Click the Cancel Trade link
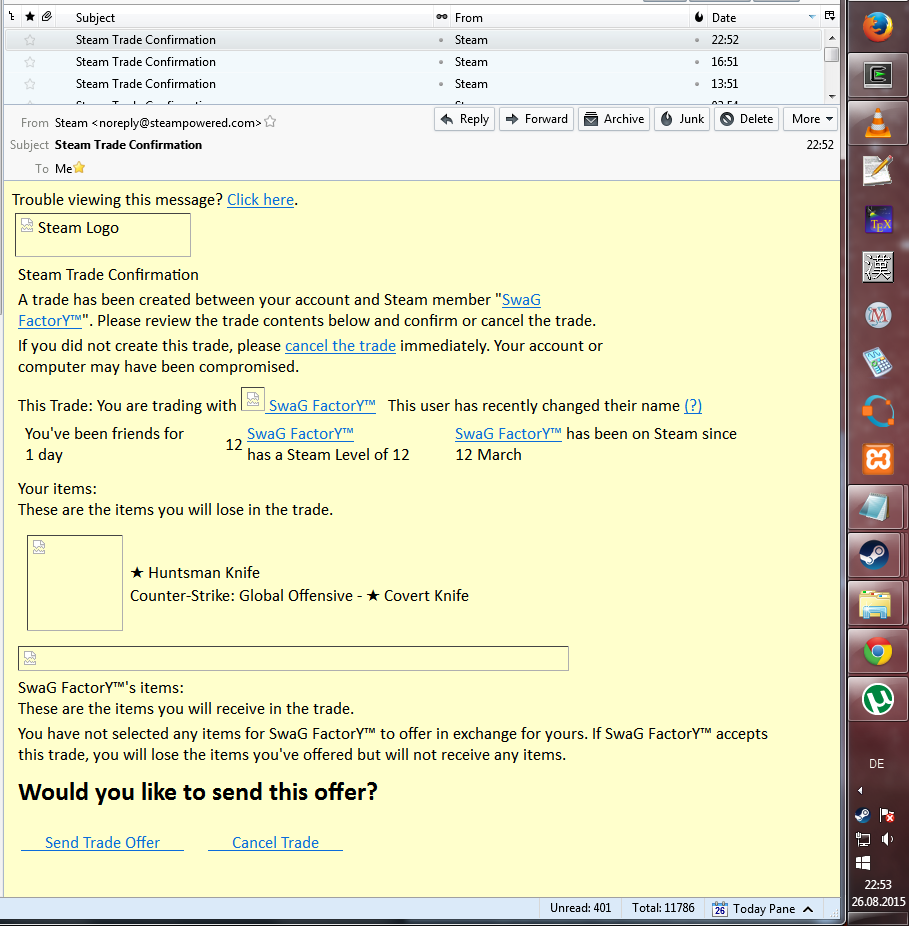Screen dimensions: 909x926 tap(275, 843)
